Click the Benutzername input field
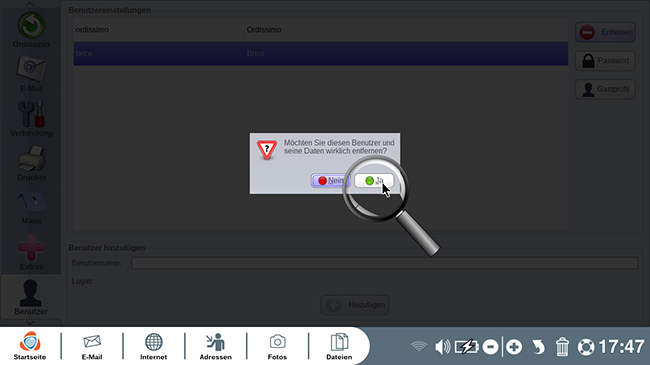 click(x=384, y=263)
